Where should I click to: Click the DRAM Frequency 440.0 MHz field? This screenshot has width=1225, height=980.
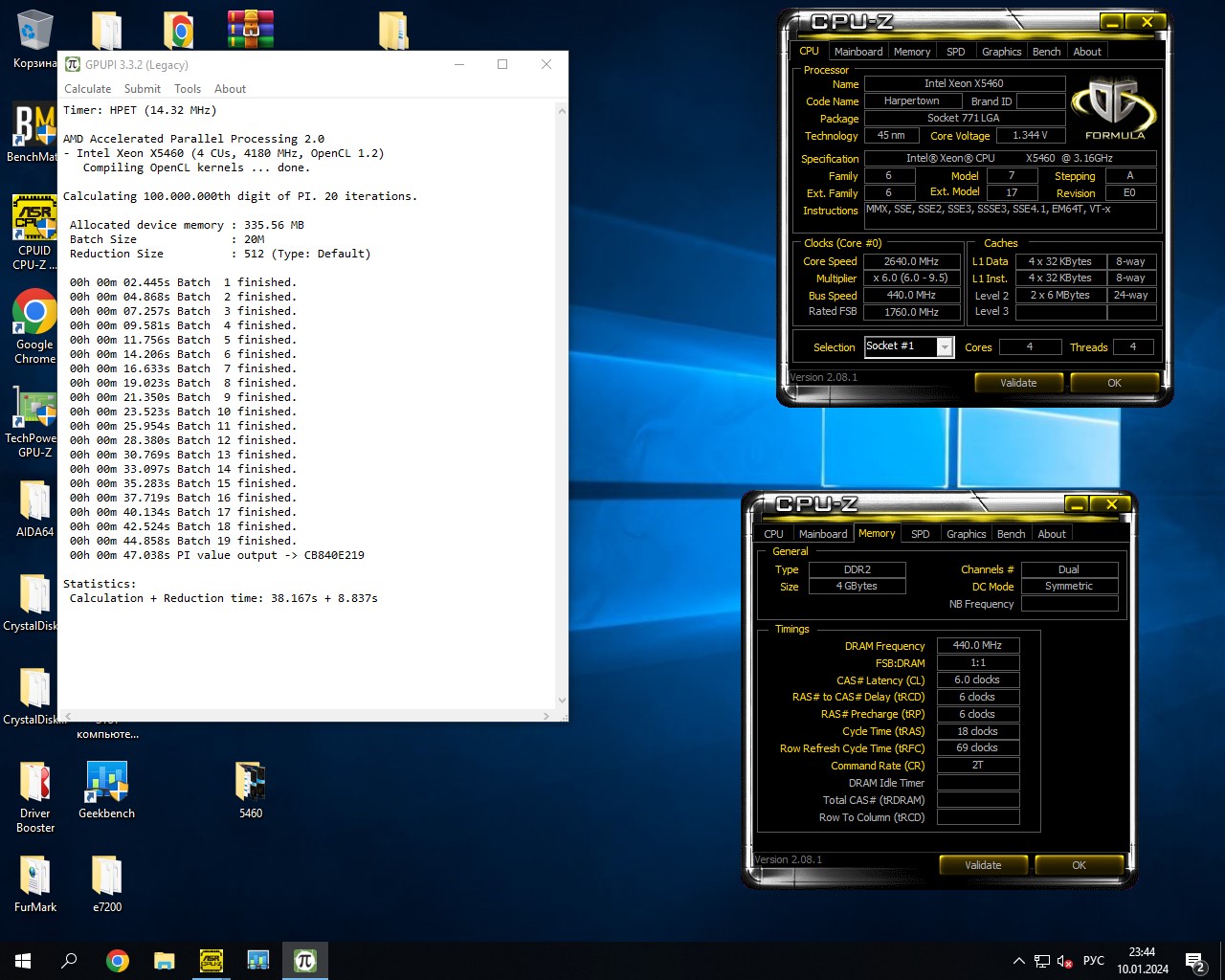[977, 645]
